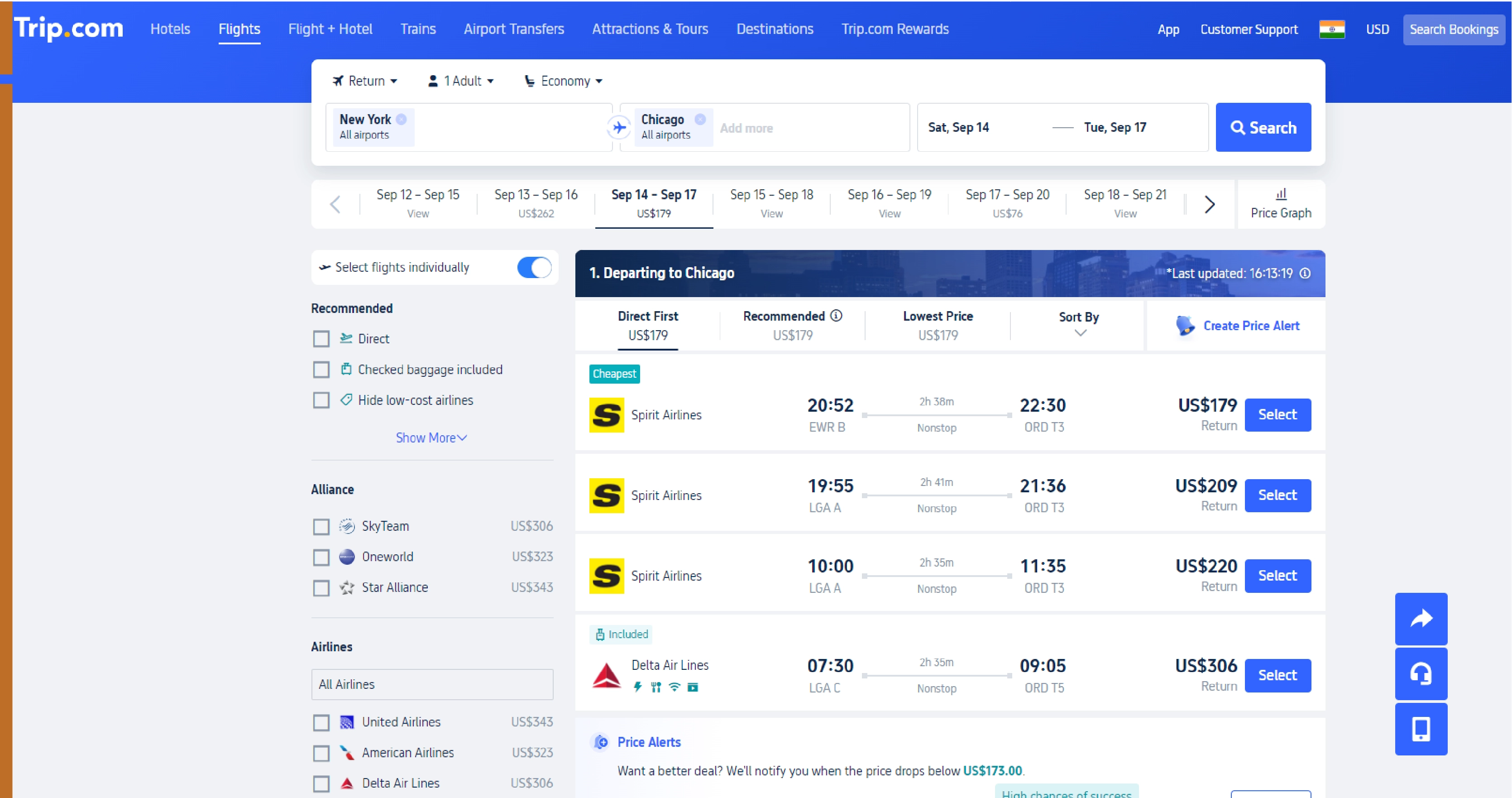Image resolution: width=1512 pixels, height=798 pixels.
Task: Expand filters with Show More link
Action: click(x=431, y=437)
